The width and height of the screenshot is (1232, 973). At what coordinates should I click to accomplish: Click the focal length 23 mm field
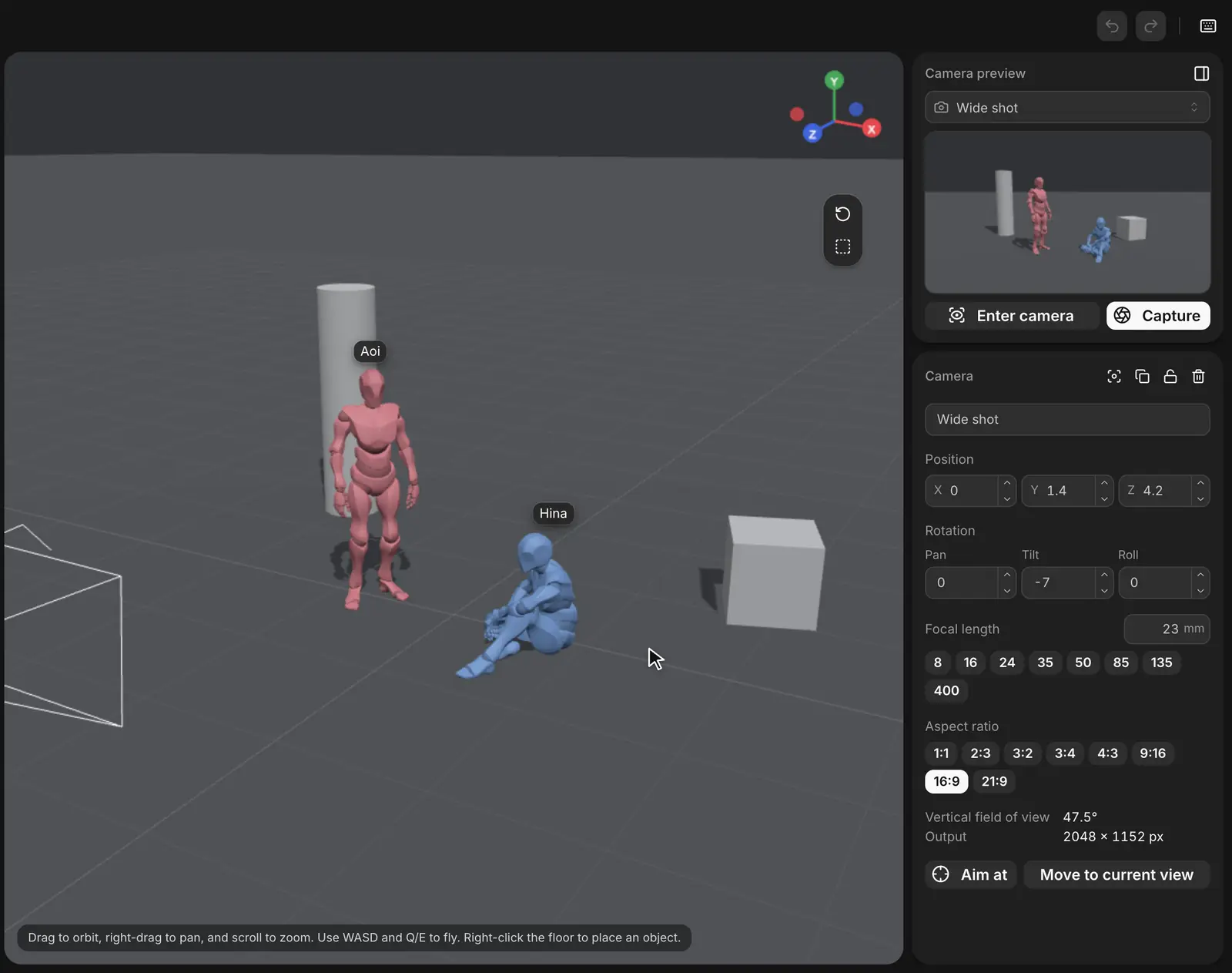click(x=1167, y=629)
